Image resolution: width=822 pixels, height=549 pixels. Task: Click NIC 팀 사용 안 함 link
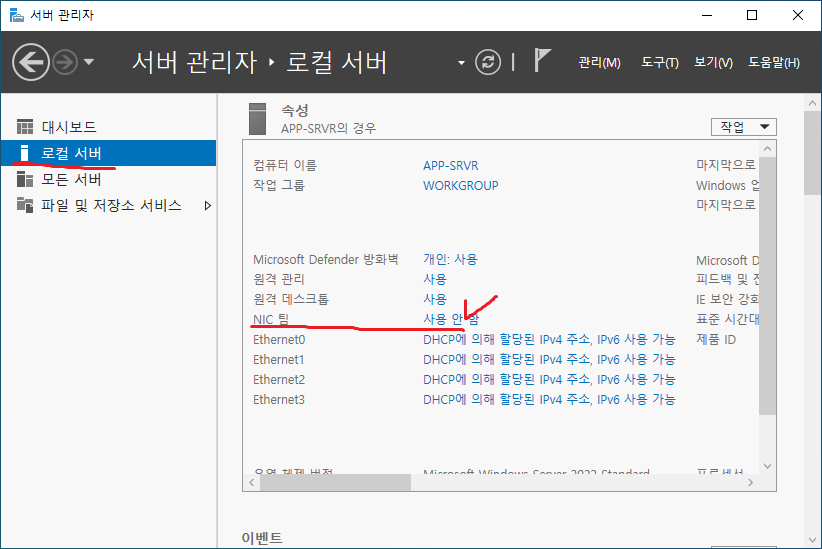451,319
